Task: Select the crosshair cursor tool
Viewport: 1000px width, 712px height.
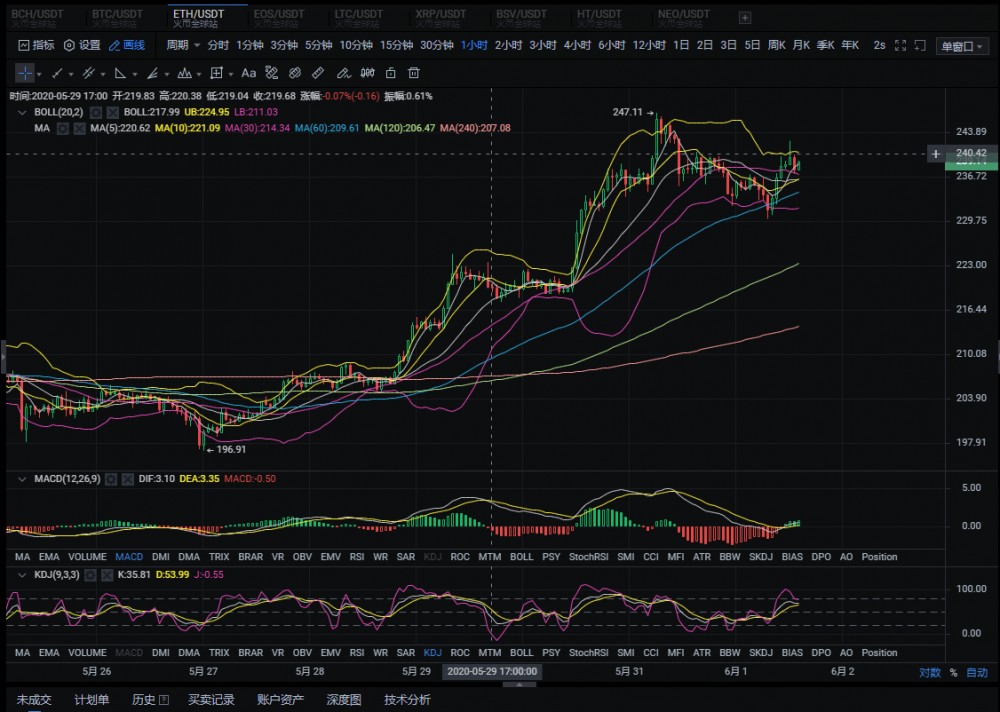Action: (x=24, y=73)
